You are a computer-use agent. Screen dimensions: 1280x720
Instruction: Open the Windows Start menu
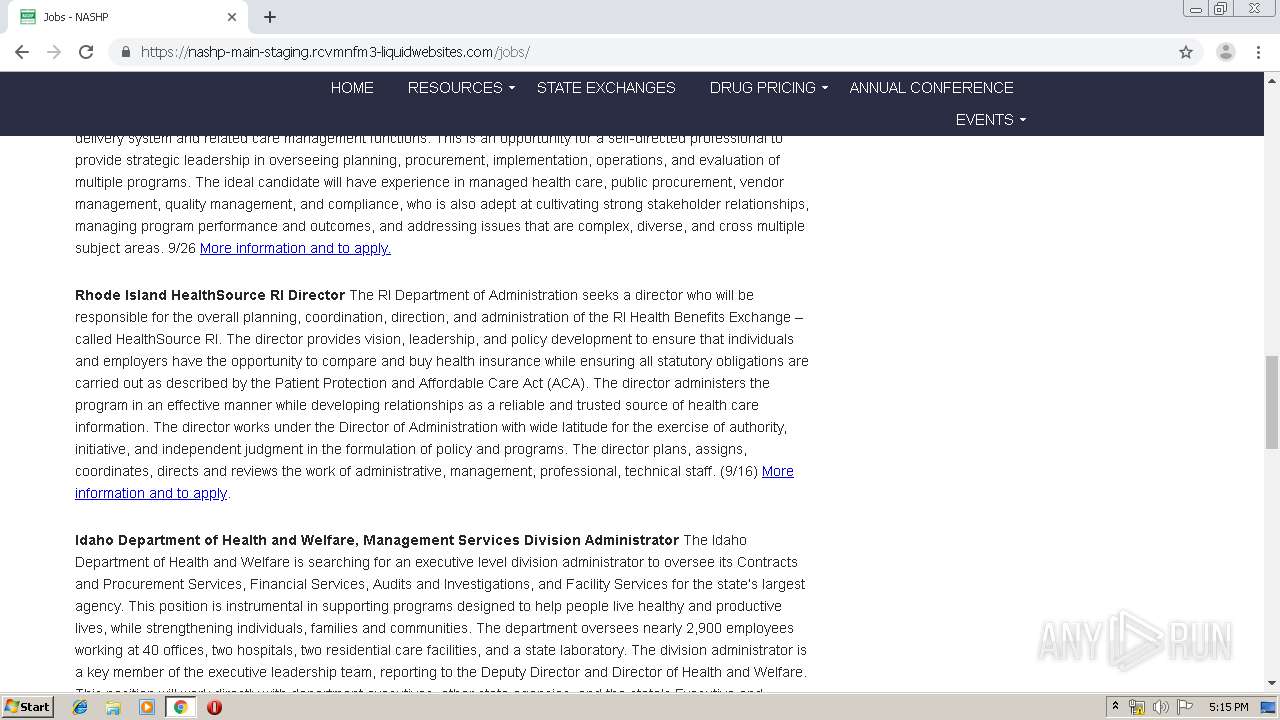point(28,706)
